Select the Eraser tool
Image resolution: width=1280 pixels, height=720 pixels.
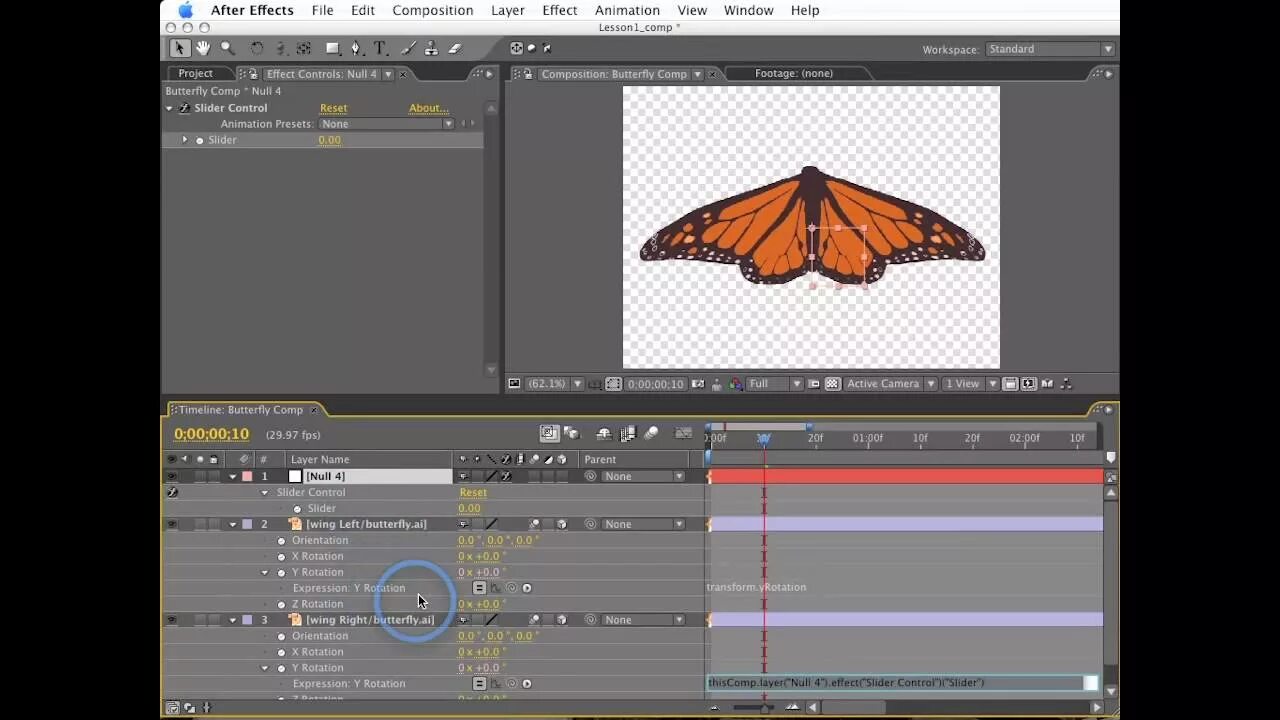[455, 48]
